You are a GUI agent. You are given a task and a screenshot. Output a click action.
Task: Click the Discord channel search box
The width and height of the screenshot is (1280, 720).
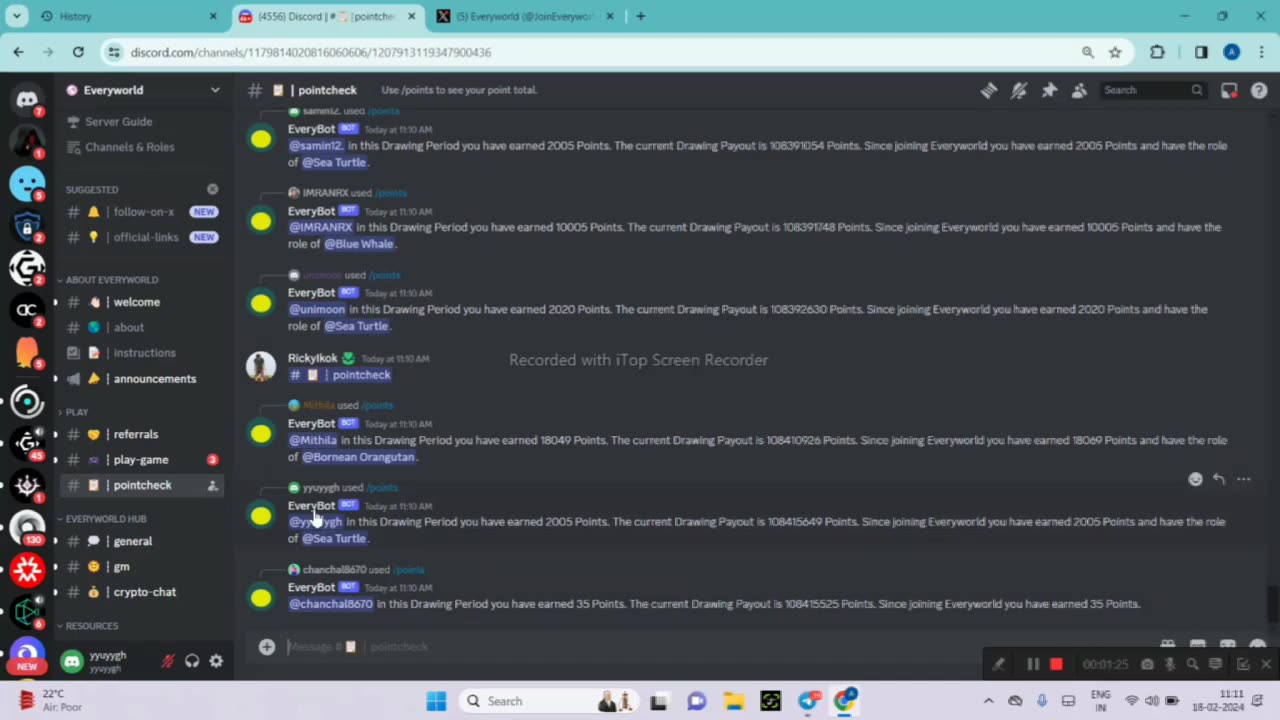tap(1152, 90)
